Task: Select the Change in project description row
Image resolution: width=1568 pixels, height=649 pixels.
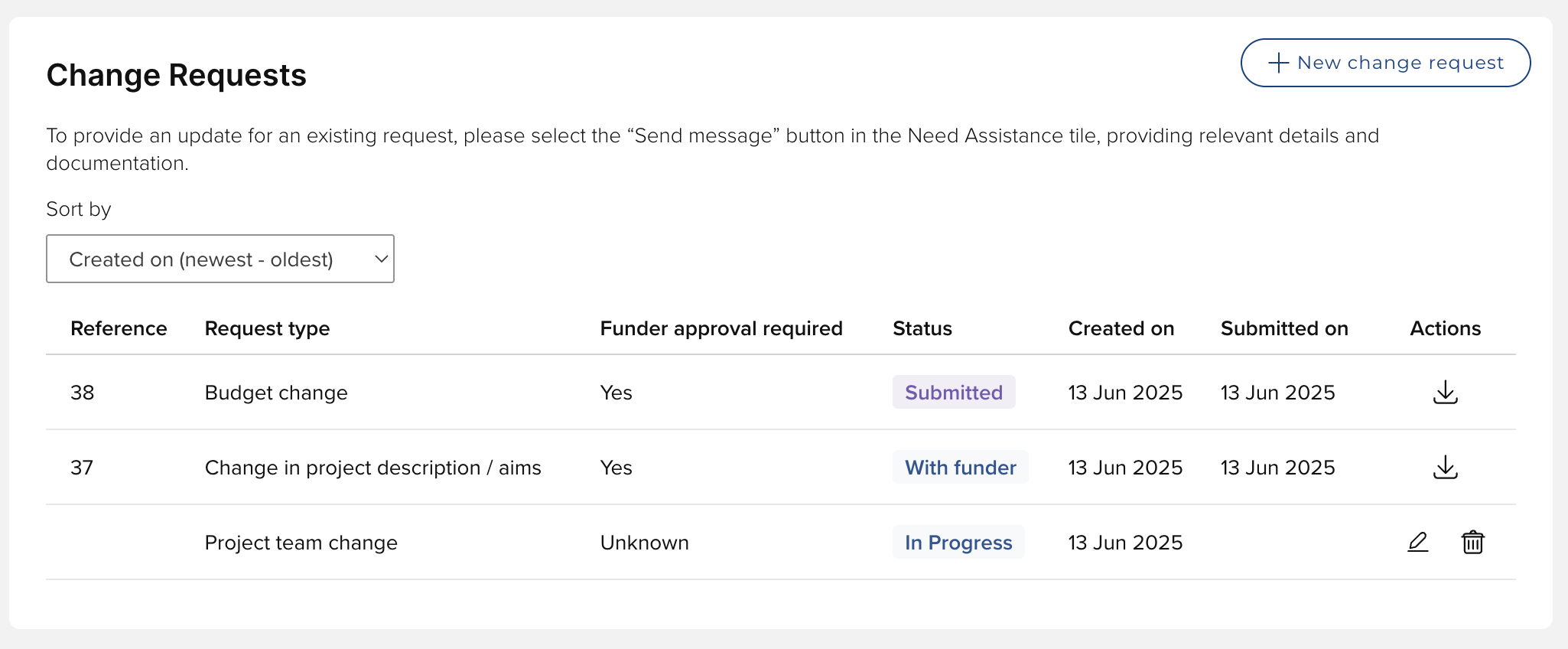Action: coord(372,468)
